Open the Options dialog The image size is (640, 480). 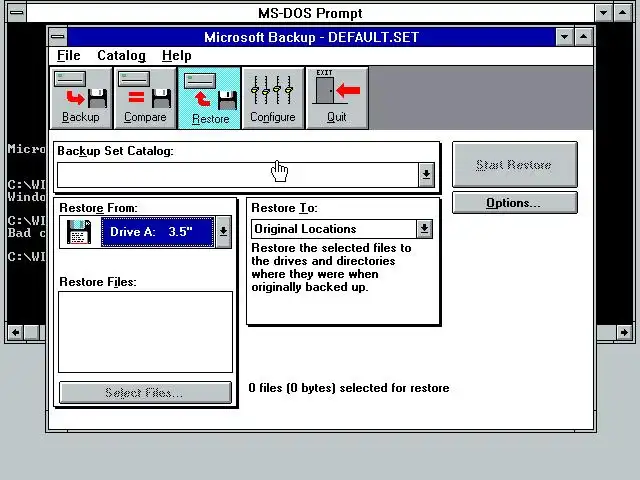[515, 203]
